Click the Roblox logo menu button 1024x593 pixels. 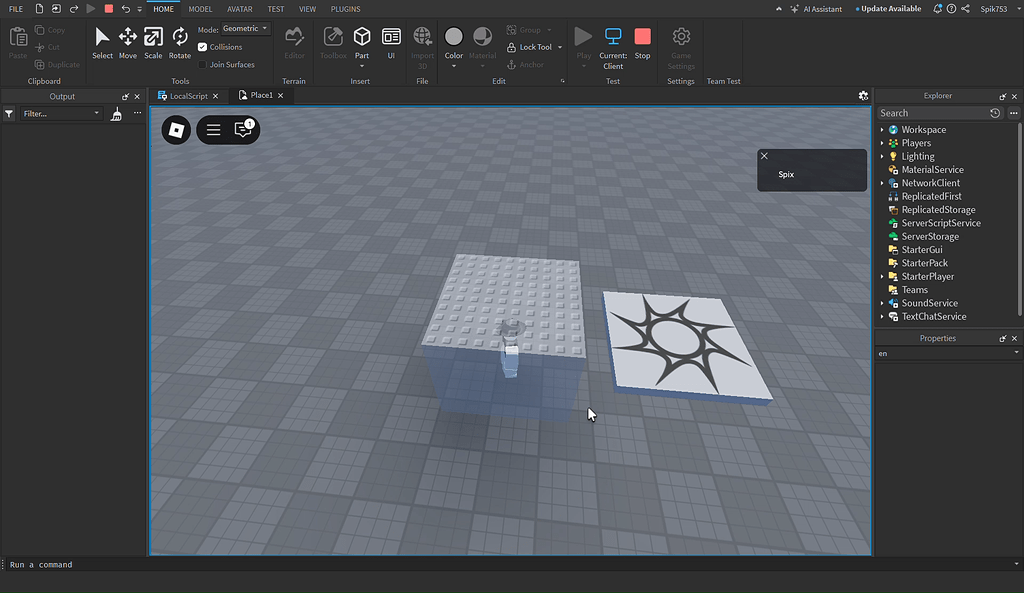point(176,130)
